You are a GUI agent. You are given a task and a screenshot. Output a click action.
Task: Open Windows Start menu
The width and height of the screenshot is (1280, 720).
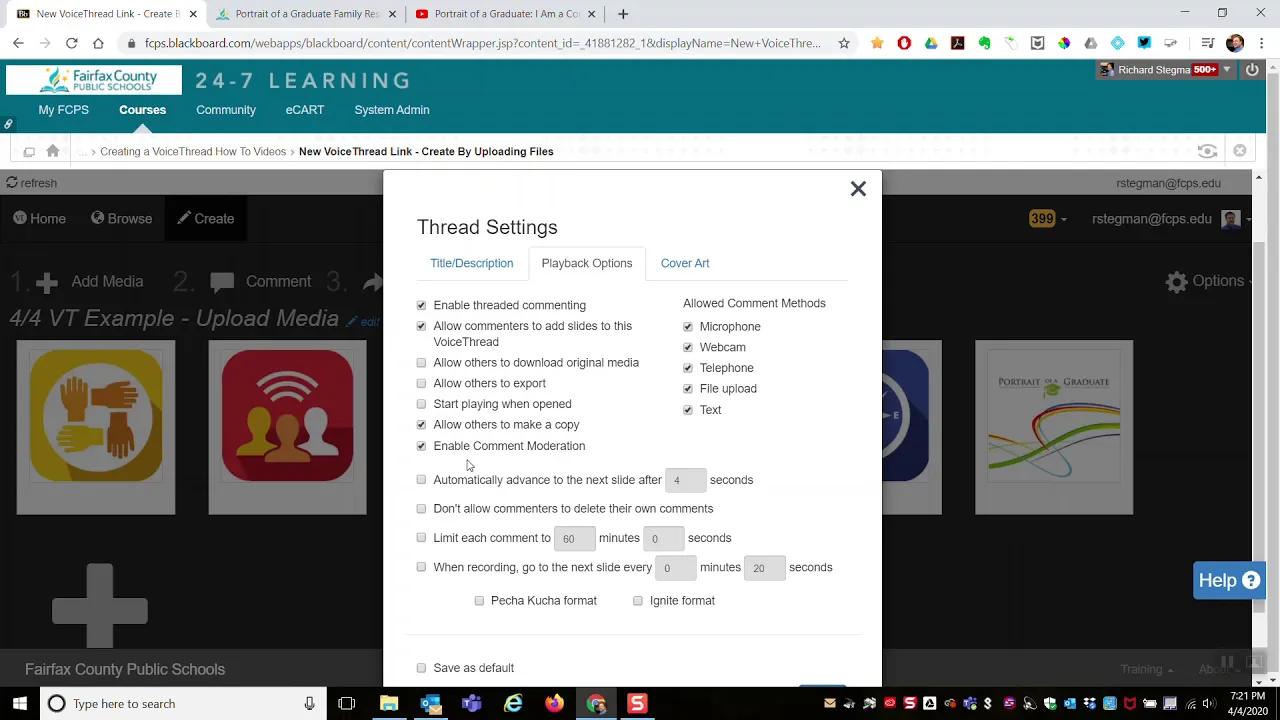[20, 704]
